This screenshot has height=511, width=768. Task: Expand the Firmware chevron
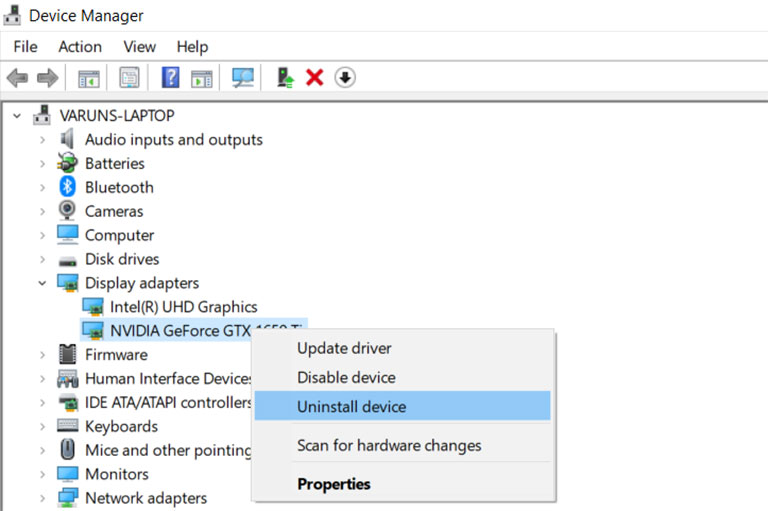pos(43,355)
